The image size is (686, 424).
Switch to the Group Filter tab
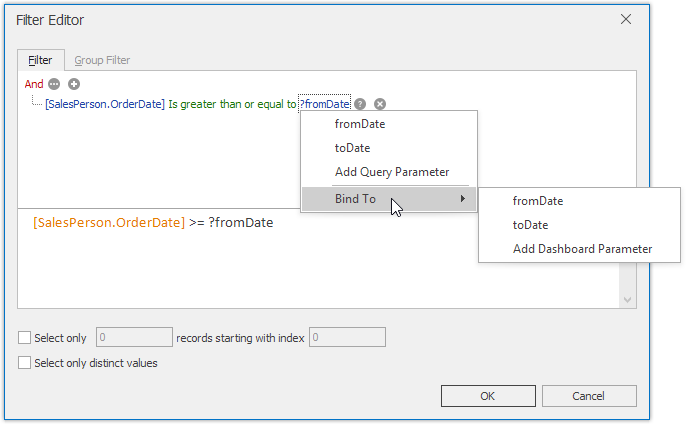pos(102,60)
